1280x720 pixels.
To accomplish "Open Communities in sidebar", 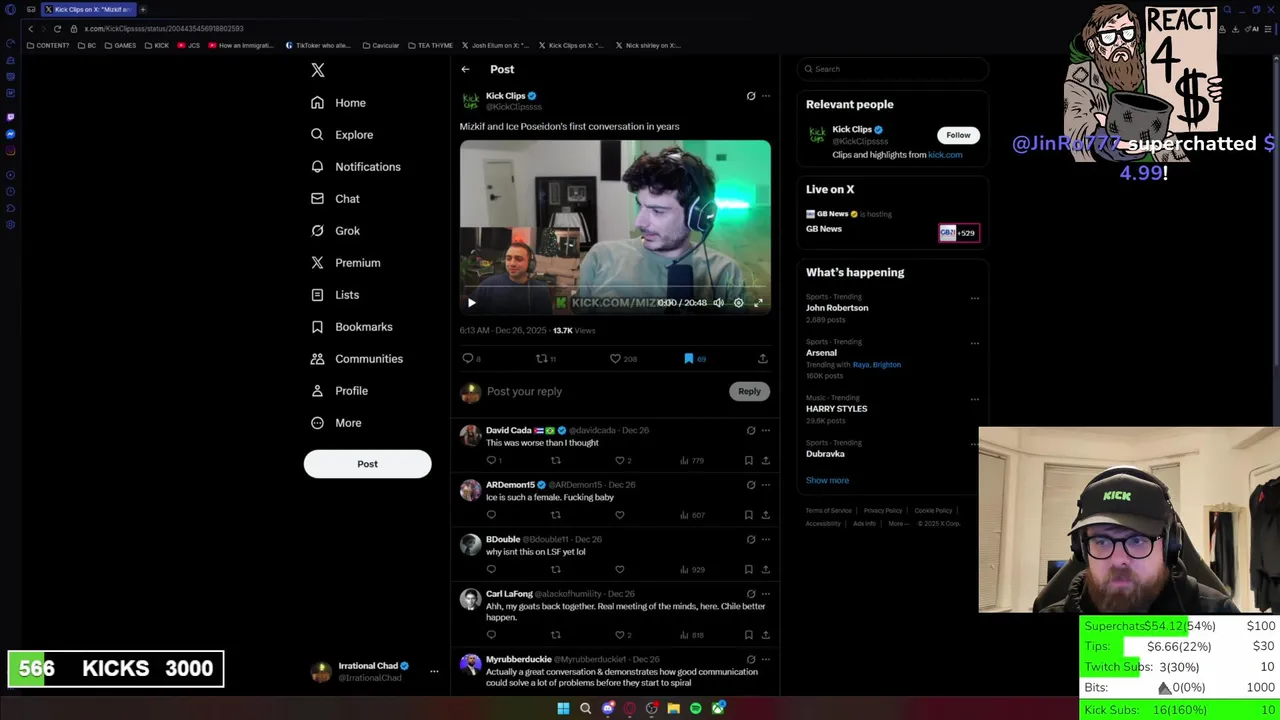I will click(x=356, y=359).
